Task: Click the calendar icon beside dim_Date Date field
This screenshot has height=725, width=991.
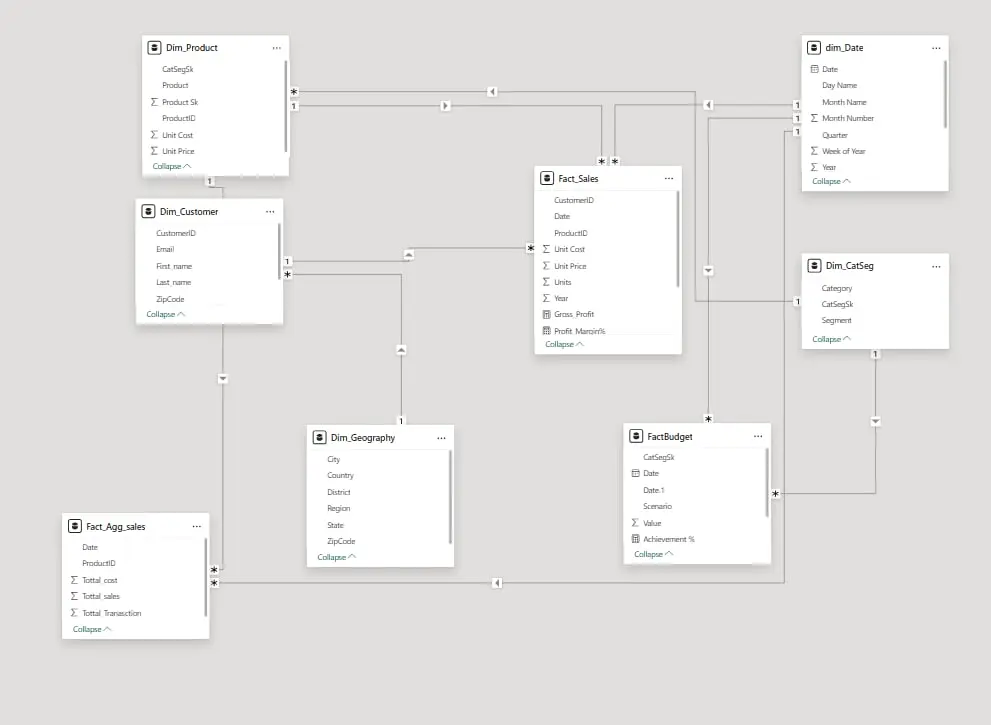Action: pyautogui.click(x=814, y=69)
